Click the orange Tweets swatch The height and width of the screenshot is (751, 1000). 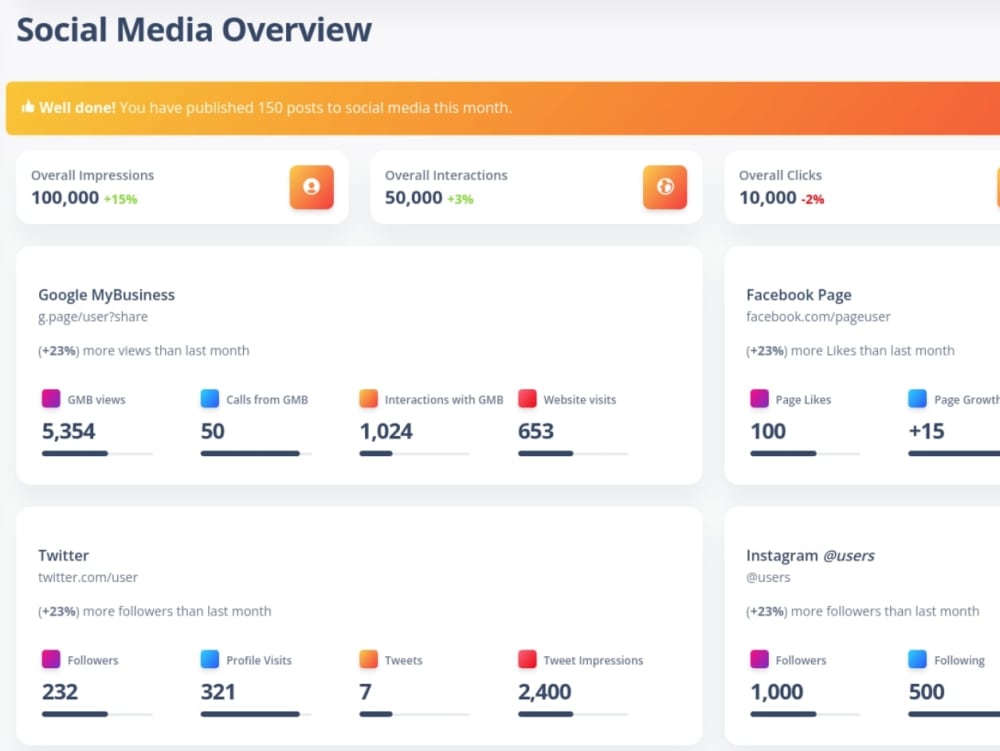[369, 659]
